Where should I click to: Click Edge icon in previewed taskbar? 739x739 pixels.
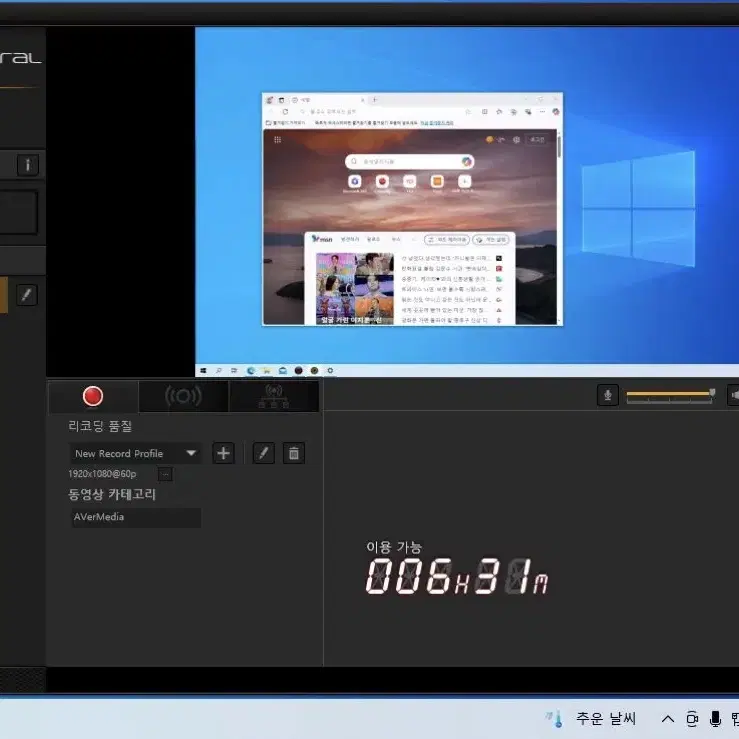[251, 371]
